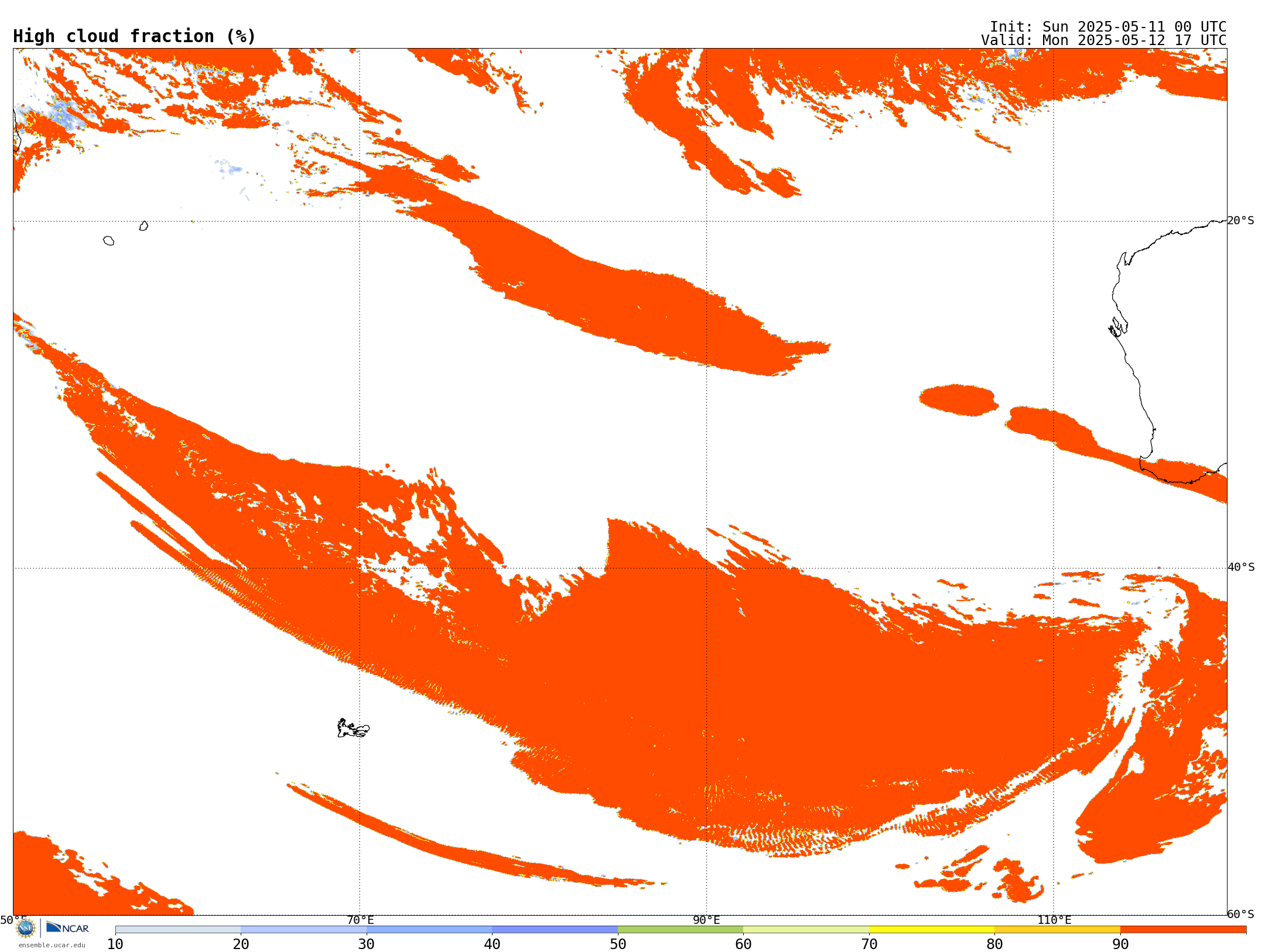The width and height of the screenshot is (1265, 952).
Task: Click the 50–60 green colorbar segment
Action: 681,930
